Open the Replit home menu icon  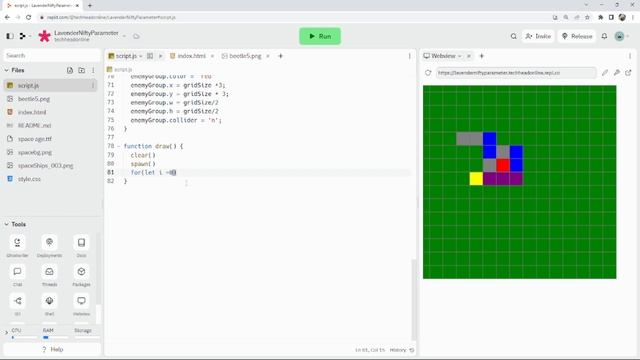pyautogui.click(x=22, y=36)
